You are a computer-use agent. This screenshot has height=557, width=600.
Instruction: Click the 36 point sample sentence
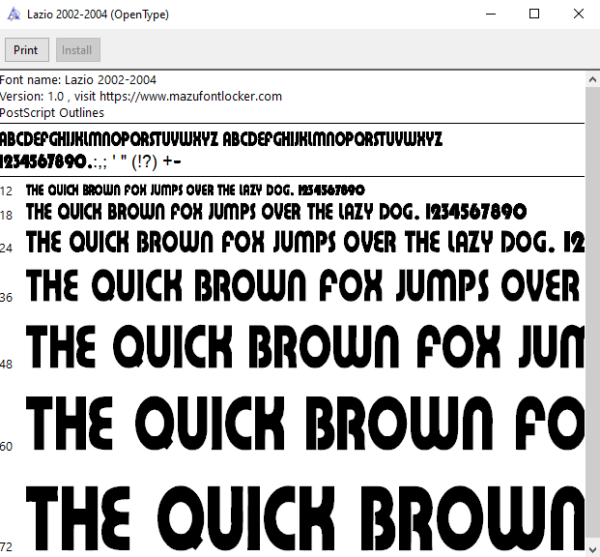(305, 286)
